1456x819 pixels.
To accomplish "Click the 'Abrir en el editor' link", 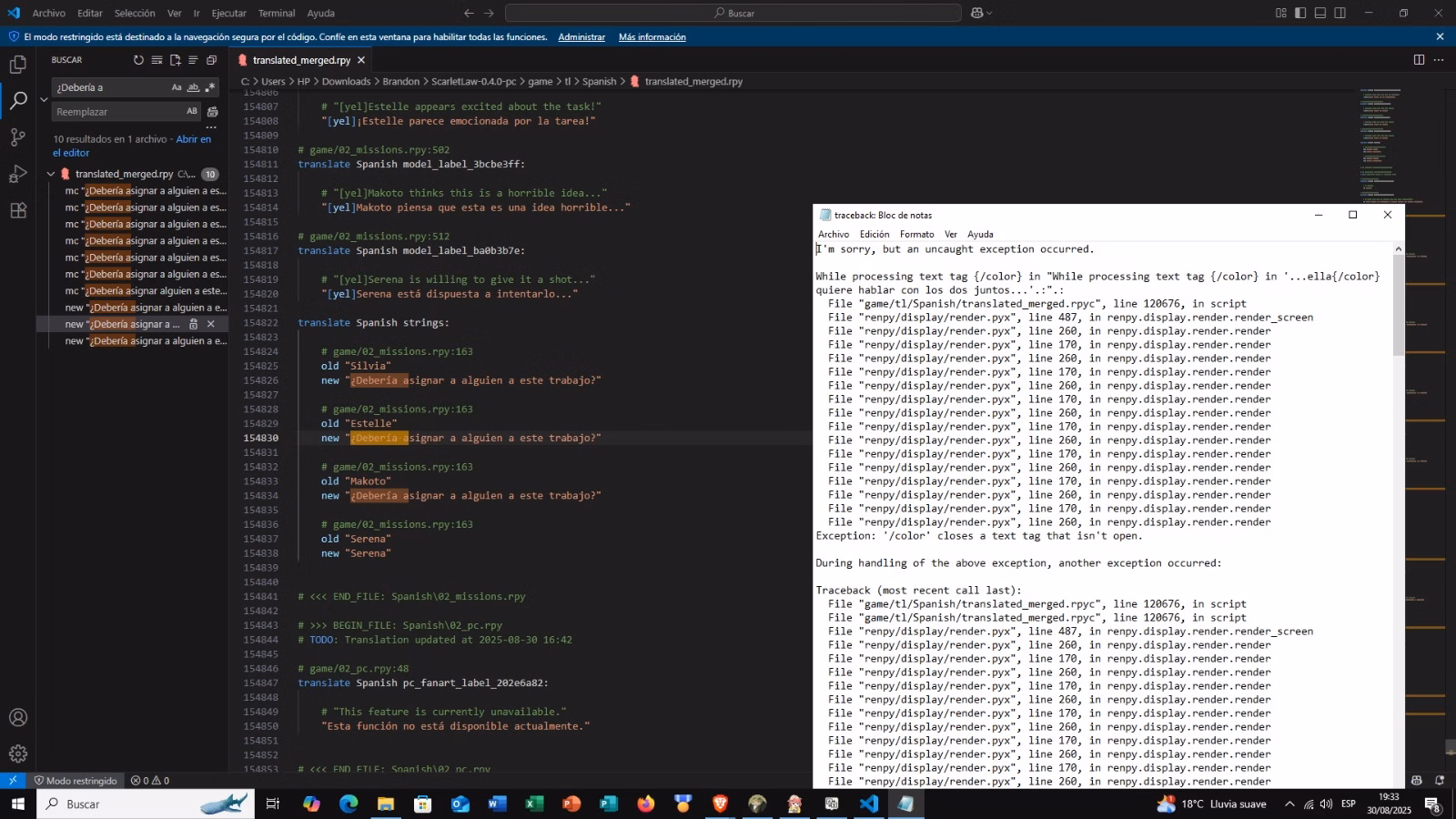I will click(193, 139).
